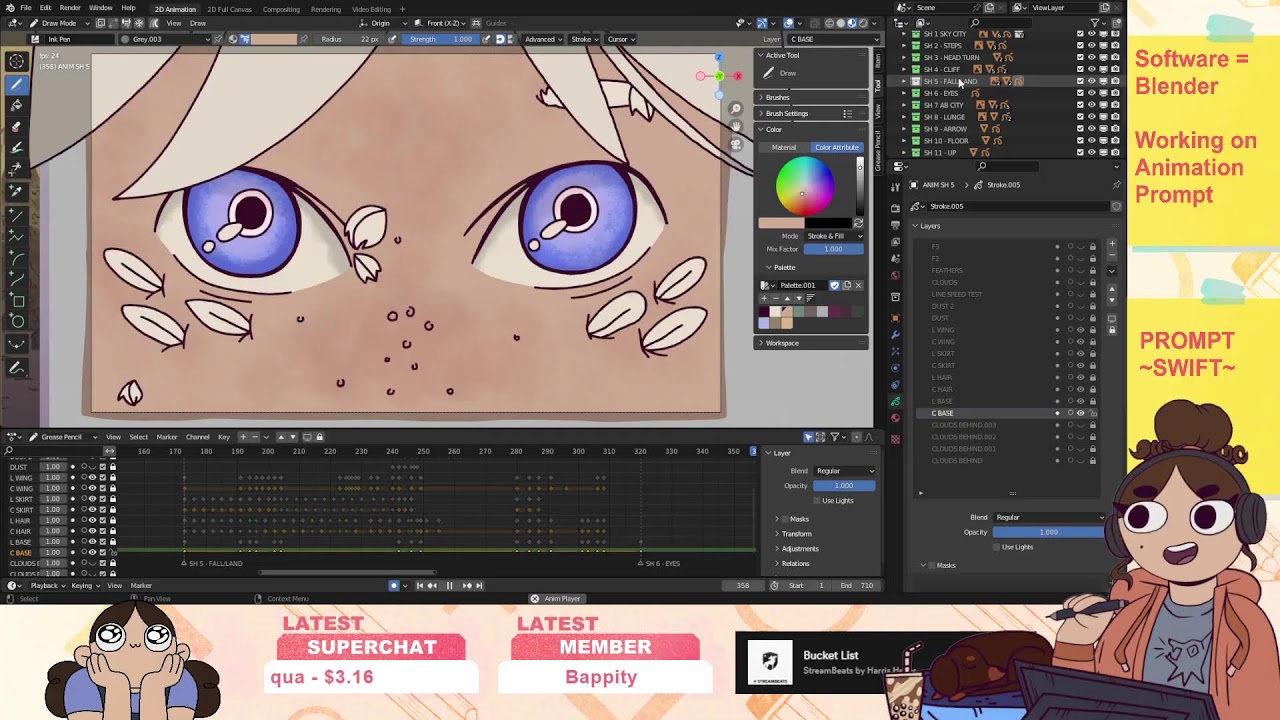The height and width of the screenshot is (720, 1280).
Task: Click the End frame field 710
Action: pyautogui.click(x=859, y=585)
